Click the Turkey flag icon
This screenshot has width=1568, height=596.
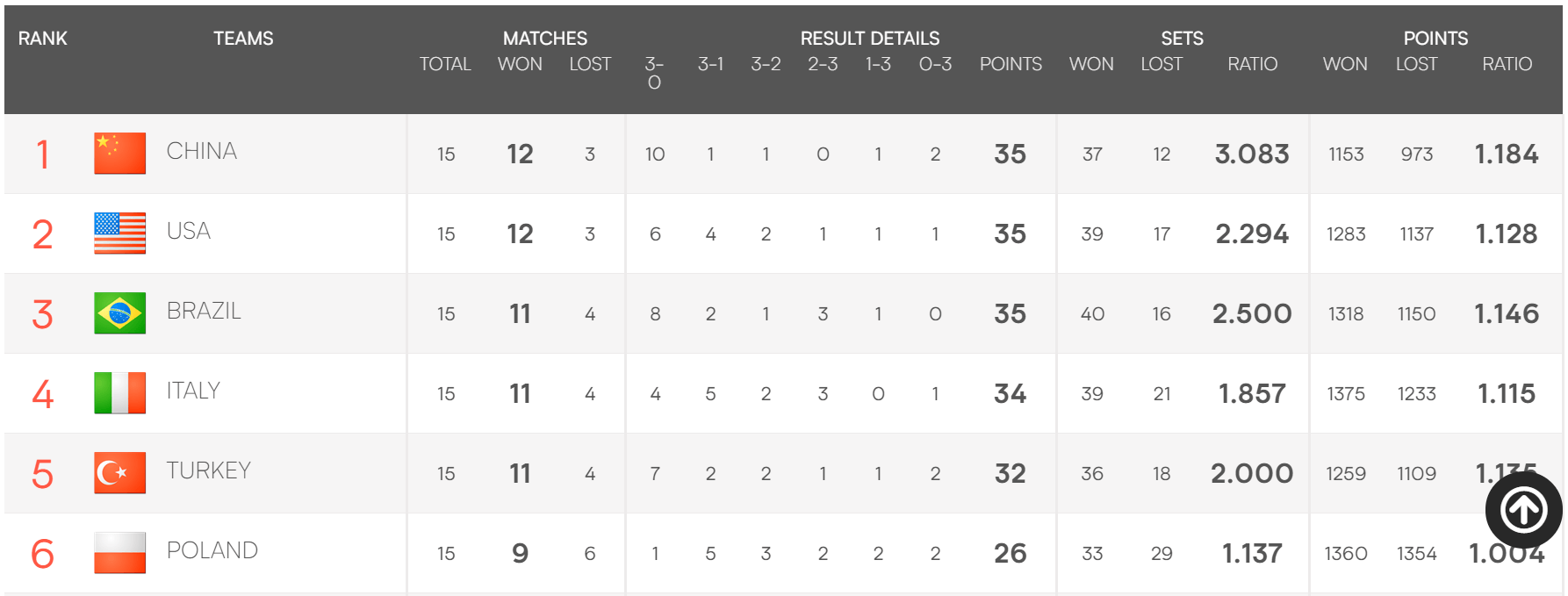[120, 473]
